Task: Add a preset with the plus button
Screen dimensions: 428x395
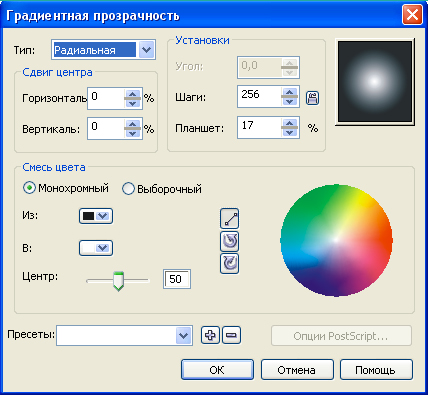Action: (x=210, y=335)
